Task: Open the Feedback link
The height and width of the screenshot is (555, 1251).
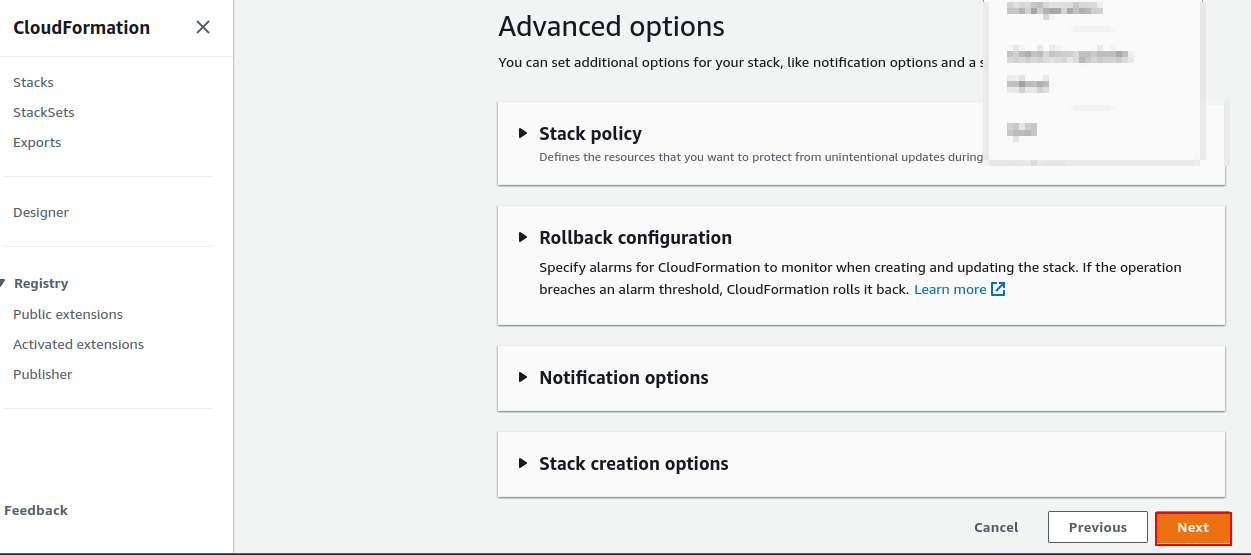Action: point(36,510)
